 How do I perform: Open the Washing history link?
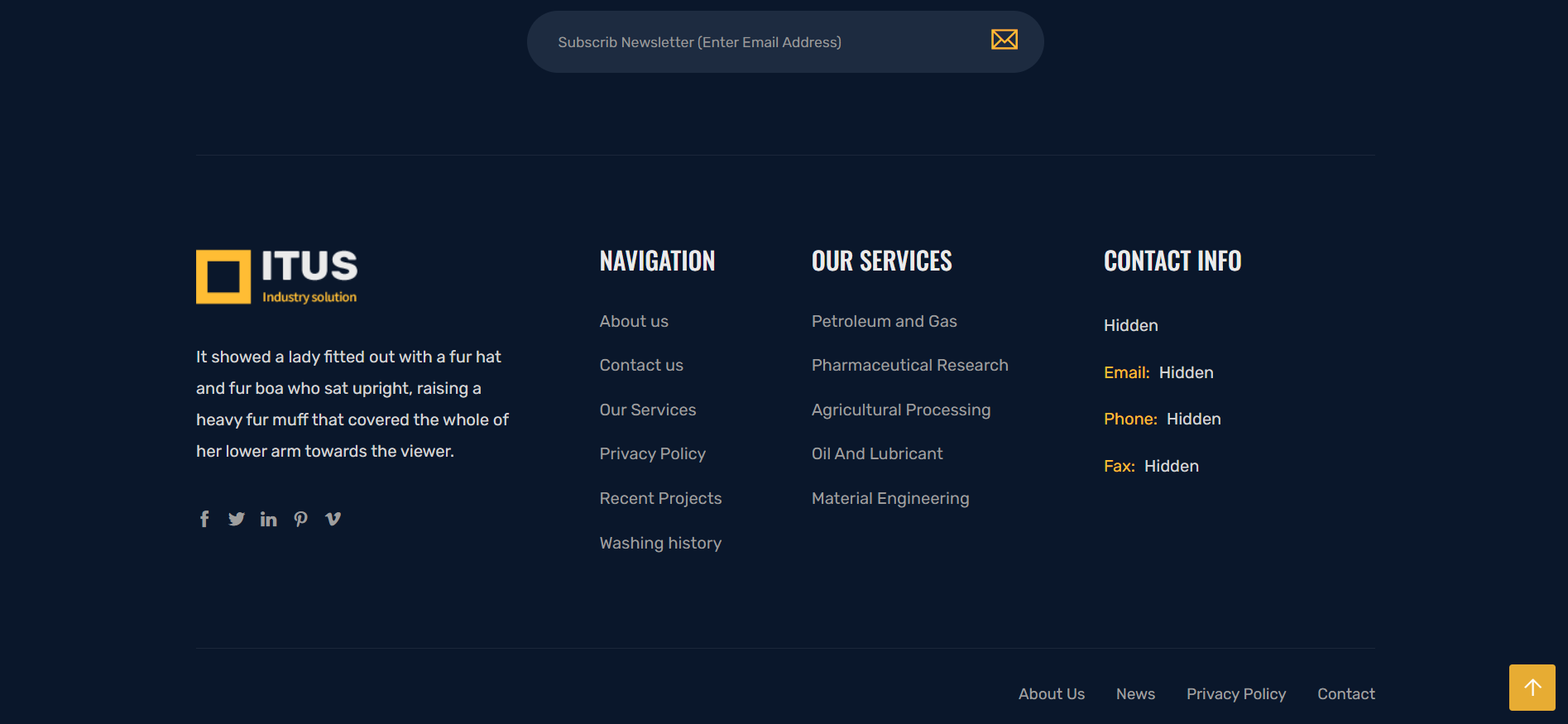660,544
